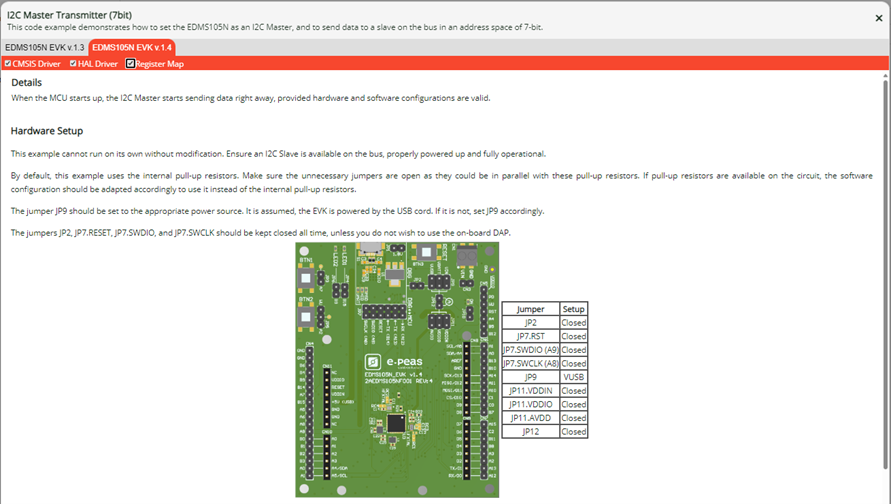Click the black MCU chip on the board
This screenshot has height=504, width=891.
[396, 424]
